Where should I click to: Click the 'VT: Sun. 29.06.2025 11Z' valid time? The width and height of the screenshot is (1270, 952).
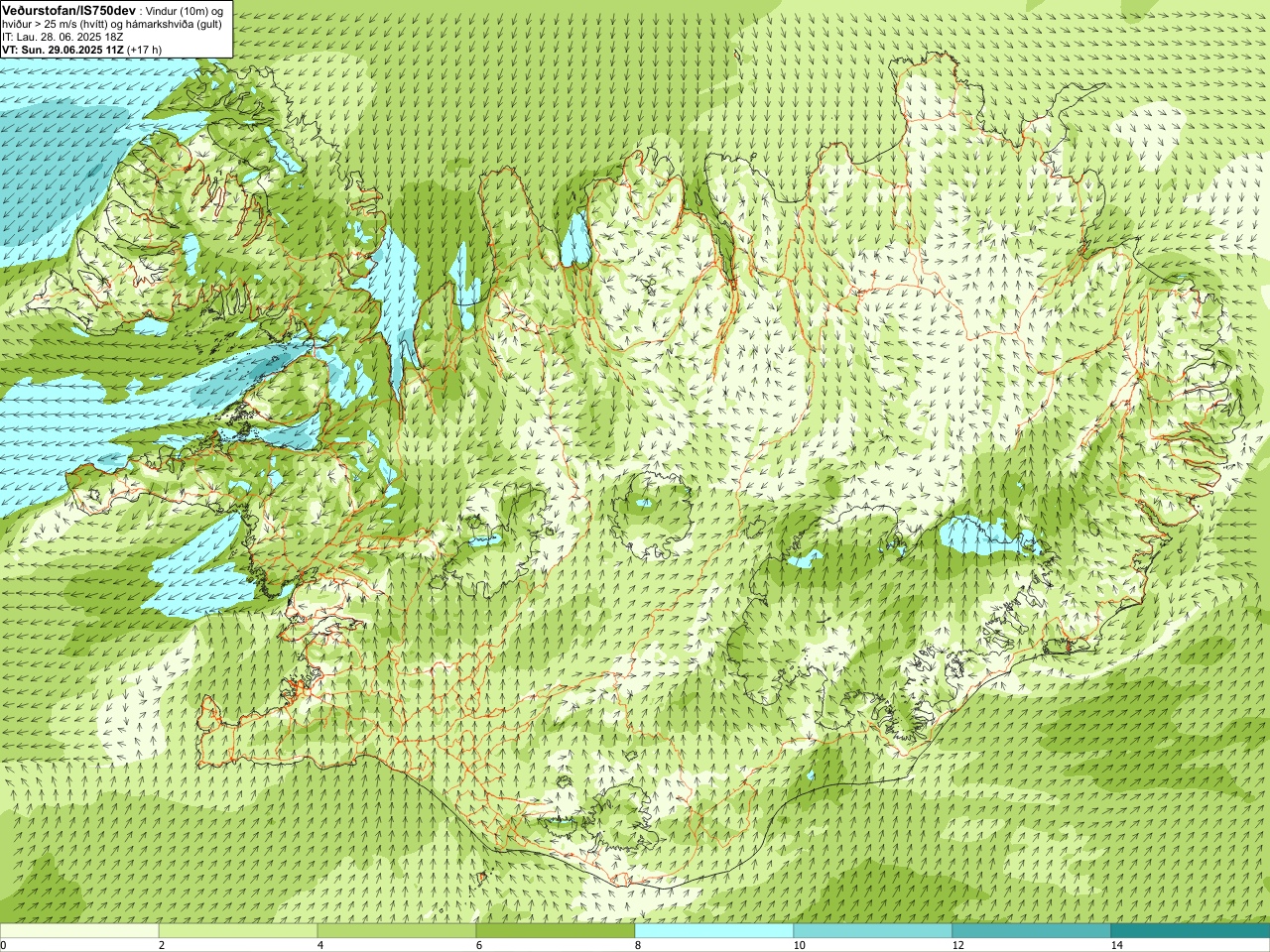[63, 50]
